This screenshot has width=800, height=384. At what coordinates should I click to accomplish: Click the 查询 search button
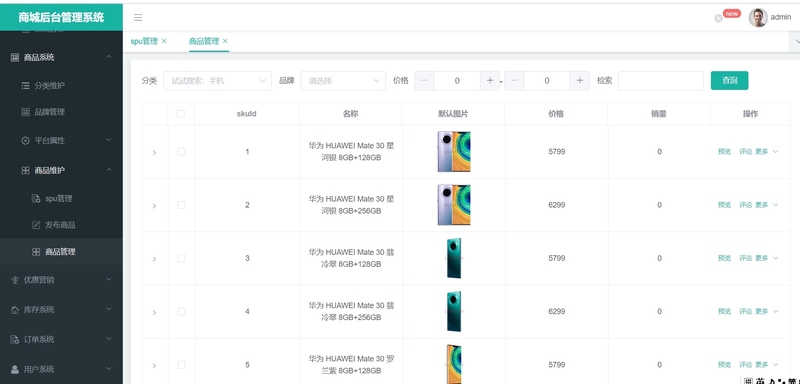pyautogui.click(x=730, y=81)
